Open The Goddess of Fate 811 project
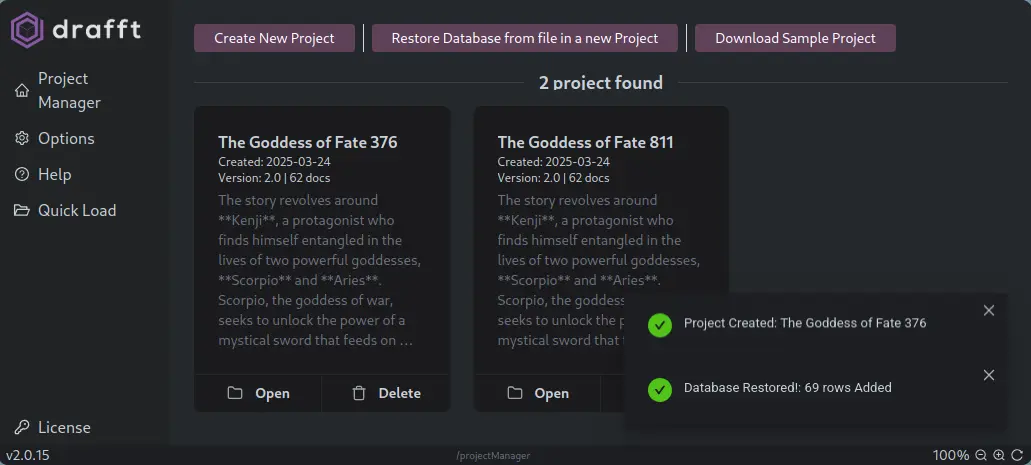The image size is (1031, 465). [537, 393]
